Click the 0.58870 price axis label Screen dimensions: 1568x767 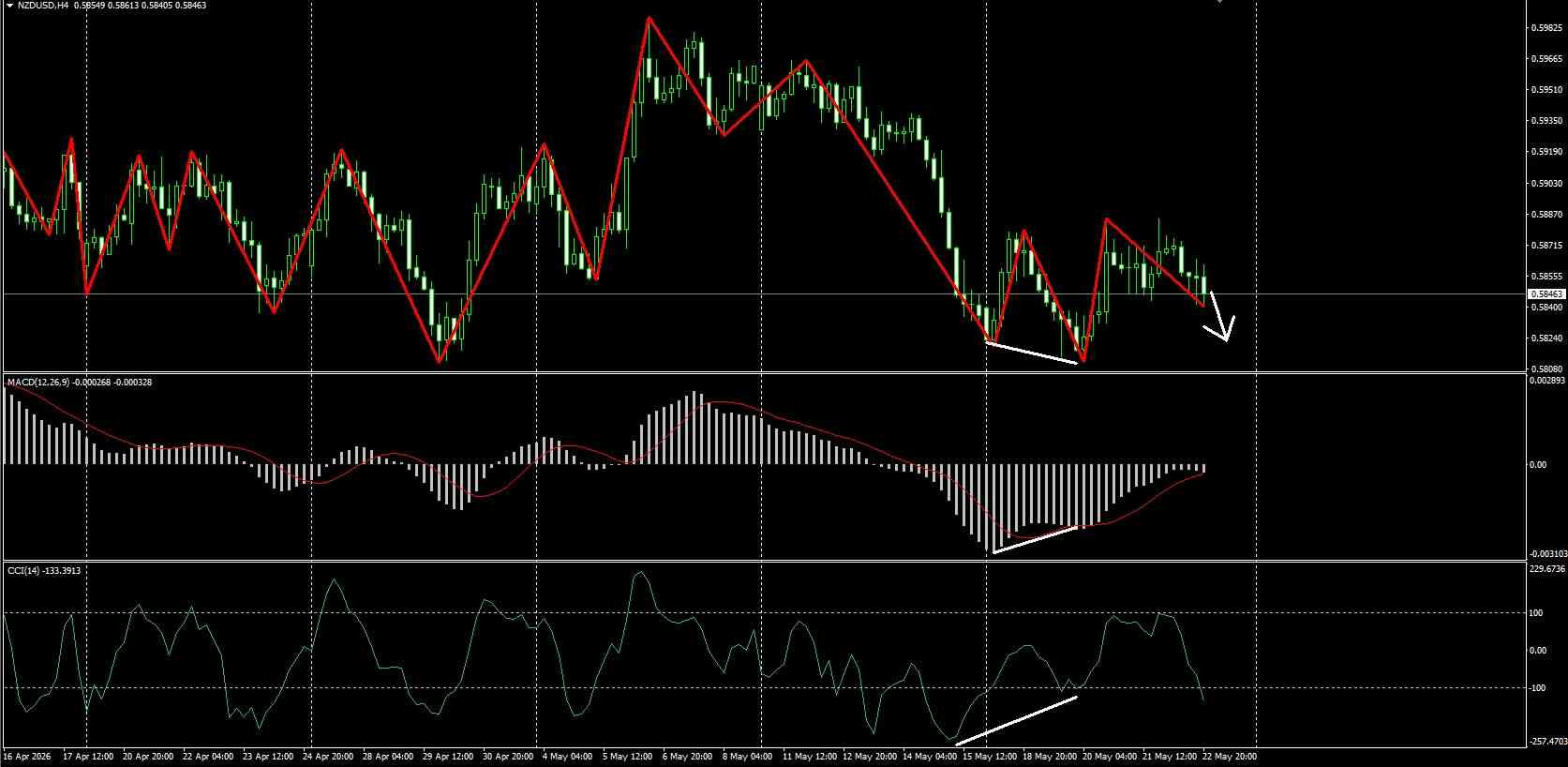(x=1546, y=215)
